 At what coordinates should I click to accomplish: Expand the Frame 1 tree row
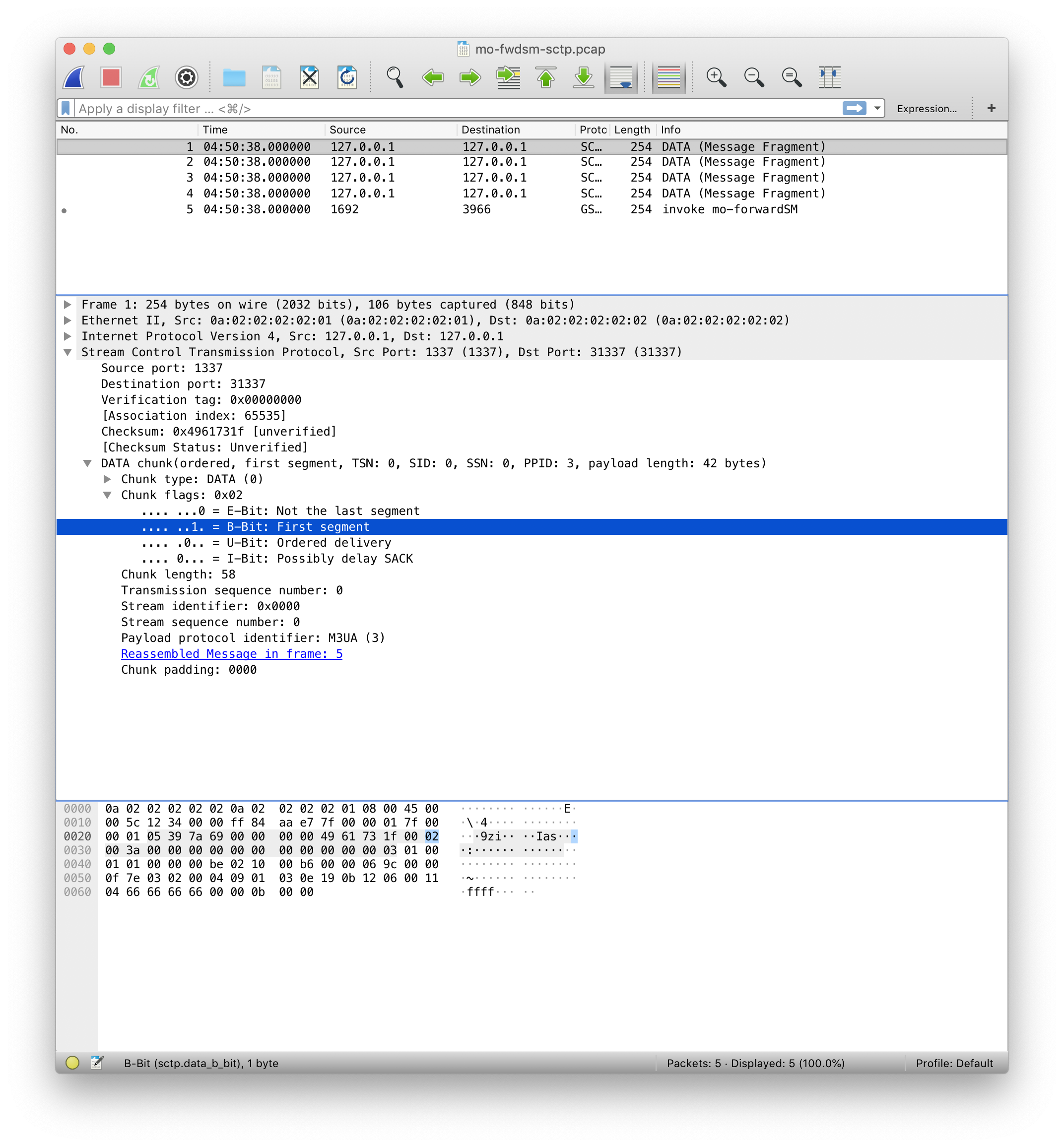(67, 305)
